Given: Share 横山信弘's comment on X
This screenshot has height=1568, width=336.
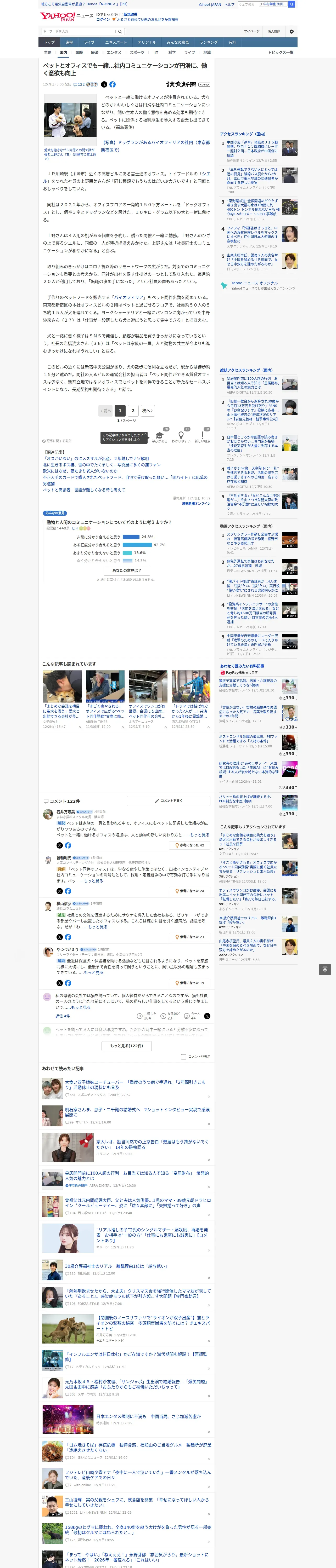Looking at the screenshot, I should [x=60, y=937].
